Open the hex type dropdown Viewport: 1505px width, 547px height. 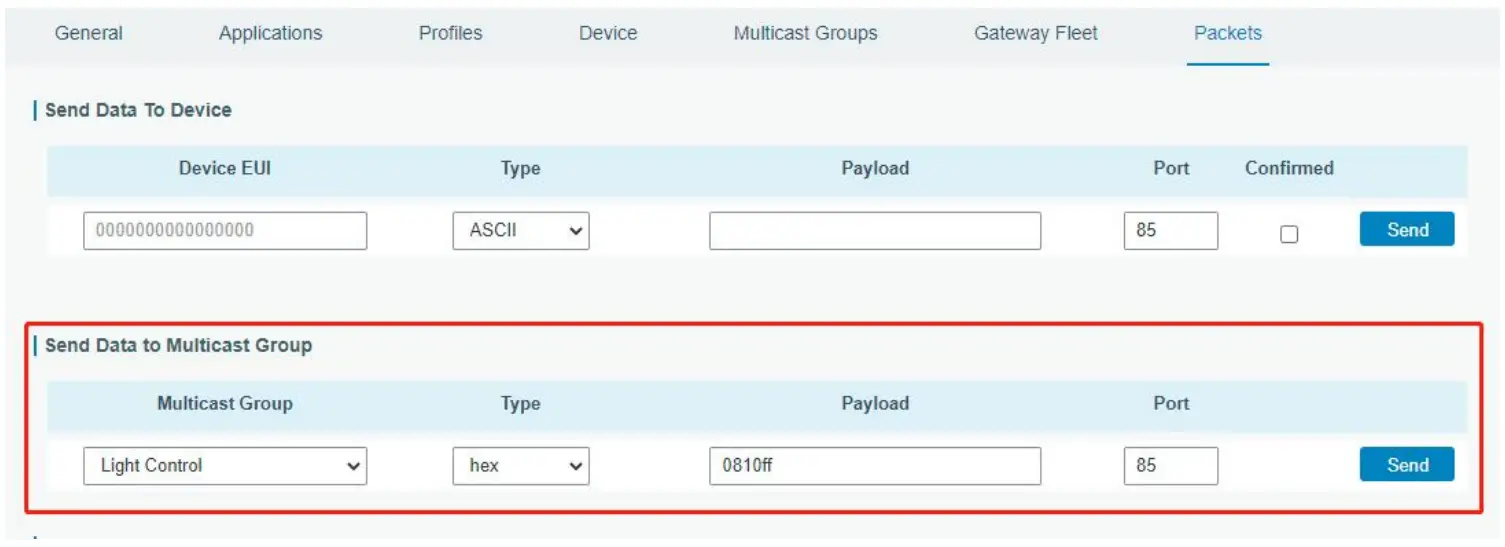click(521, 465)
